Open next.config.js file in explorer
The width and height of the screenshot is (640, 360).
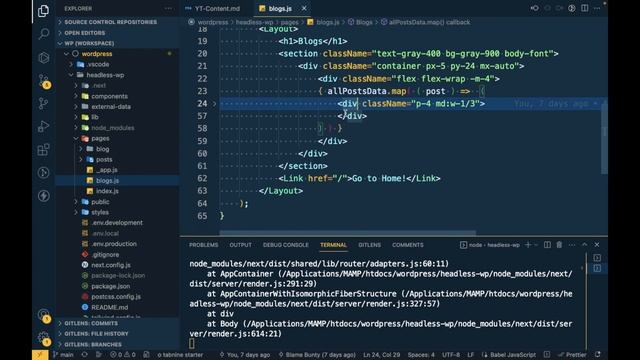pos(118,265)
